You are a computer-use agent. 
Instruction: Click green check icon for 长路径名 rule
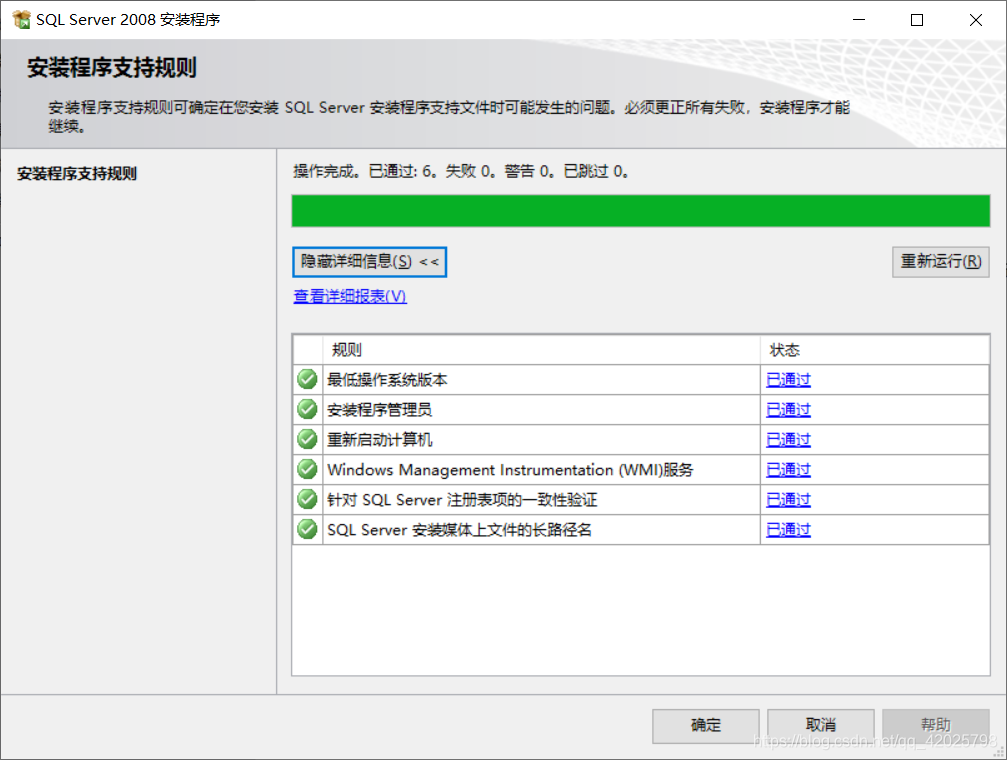point(308,529)
